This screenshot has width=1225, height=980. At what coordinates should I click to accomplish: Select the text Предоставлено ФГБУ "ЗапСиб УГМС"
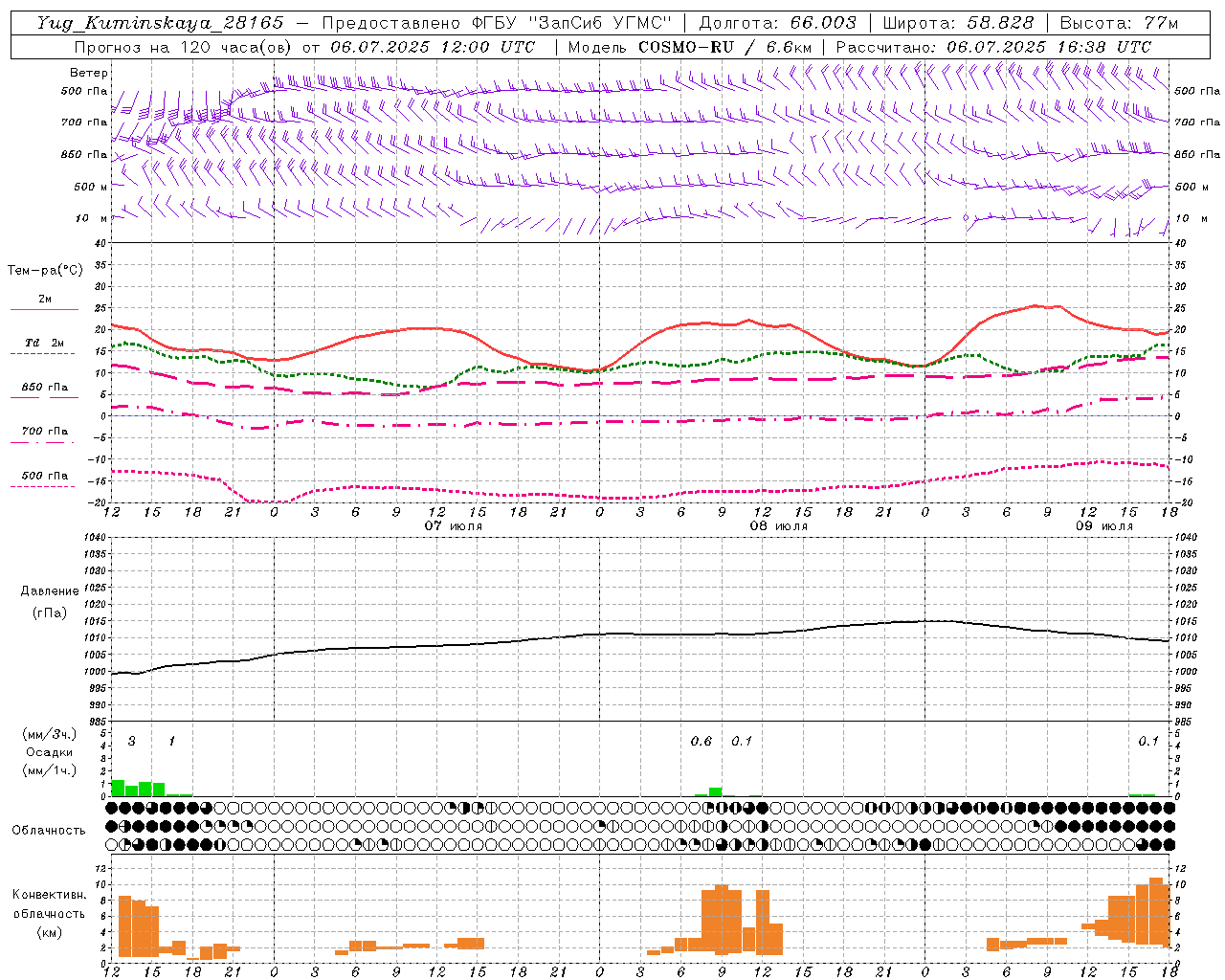tap(497, 23)
